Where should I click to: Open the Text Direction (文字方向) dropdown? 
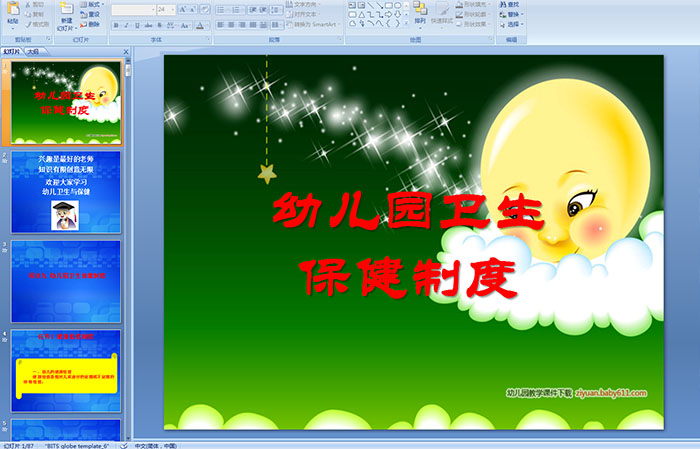click(302, 4)
